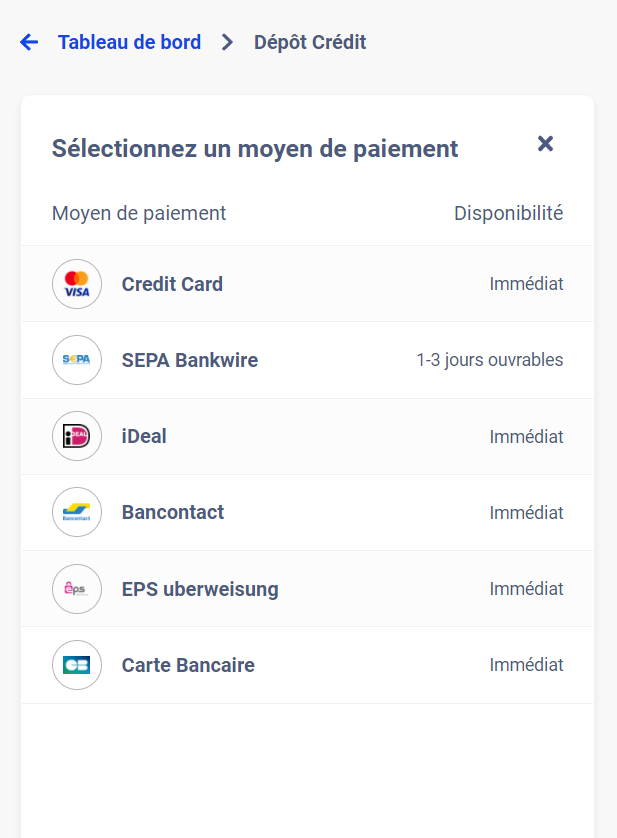
Task: Pick iDeal from the payment list
Action: [143, 436]
